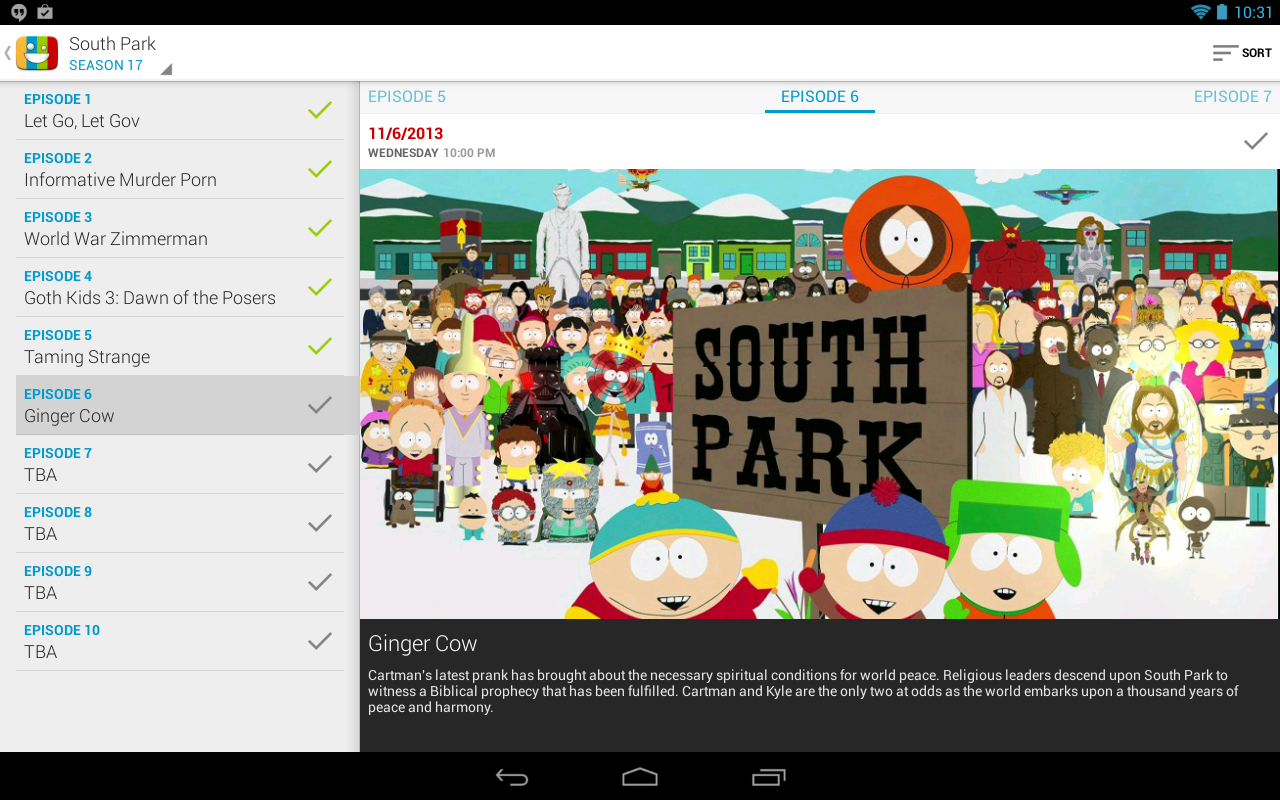
Task: Open the Hangouts notification icon
Action: click(x=19, y=13)
